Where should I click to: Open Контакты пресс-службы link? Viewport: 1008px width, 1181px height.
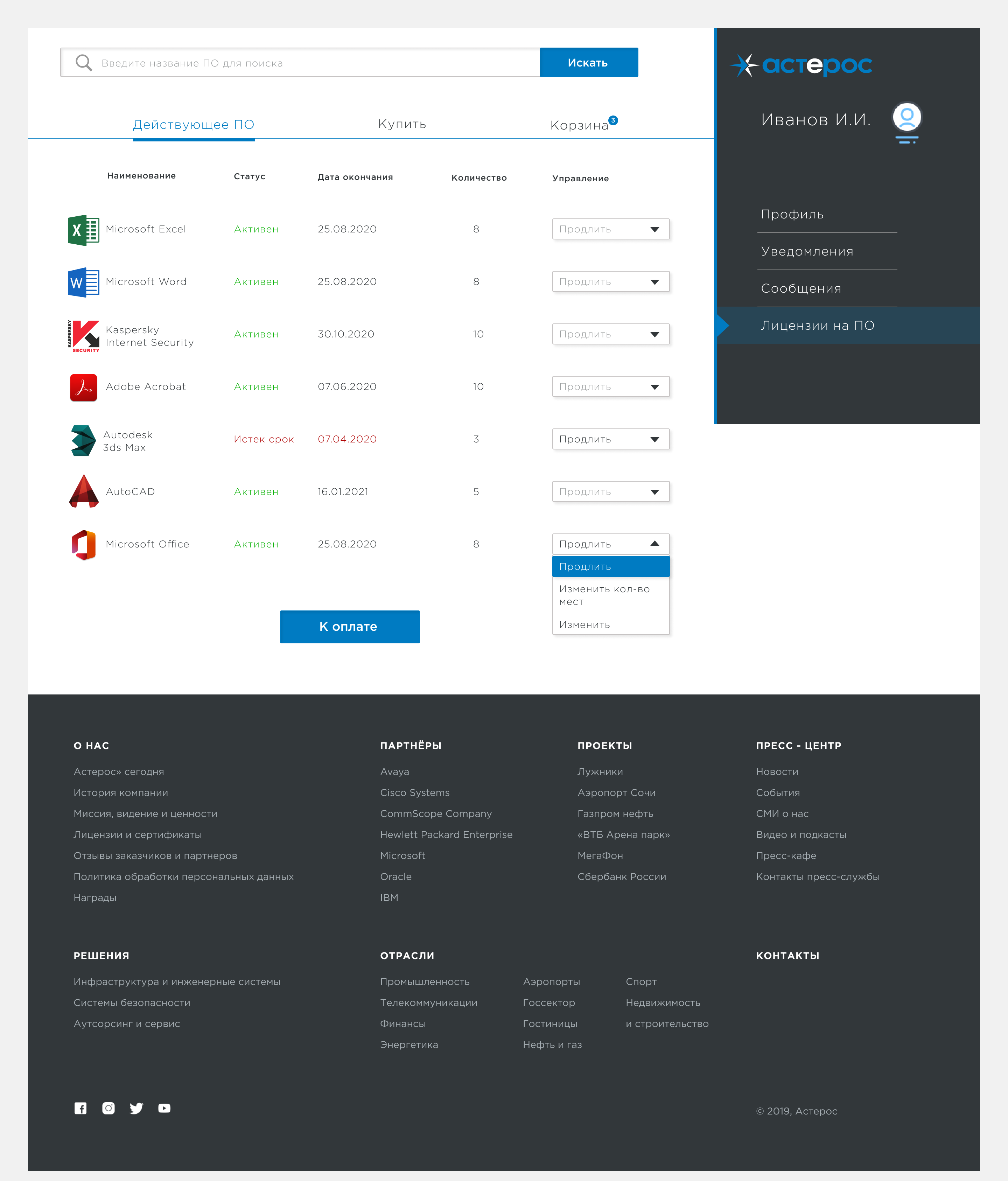(818, 876)
